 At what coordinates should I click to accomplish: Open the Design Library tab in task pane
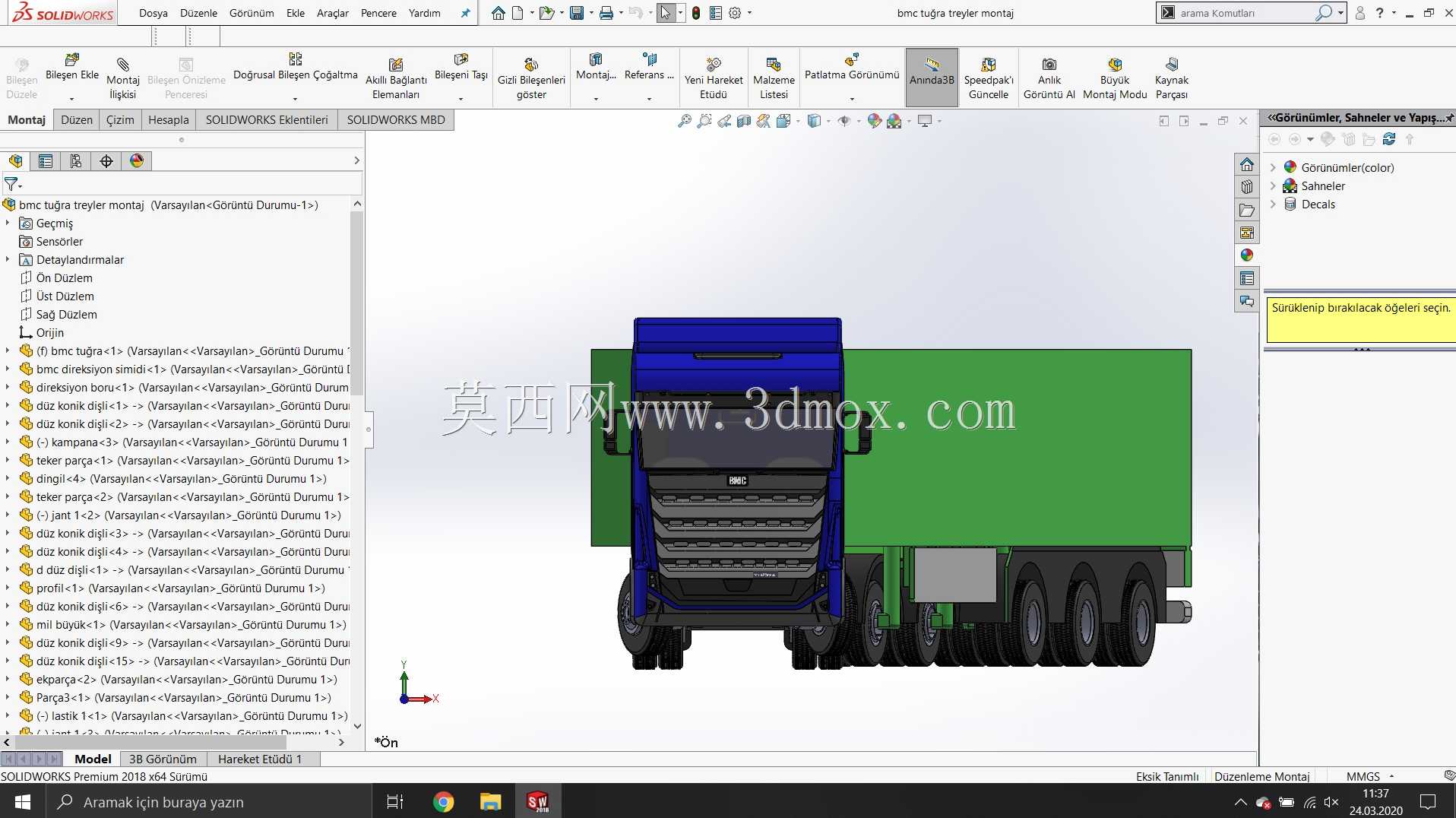click(1247, 186)
